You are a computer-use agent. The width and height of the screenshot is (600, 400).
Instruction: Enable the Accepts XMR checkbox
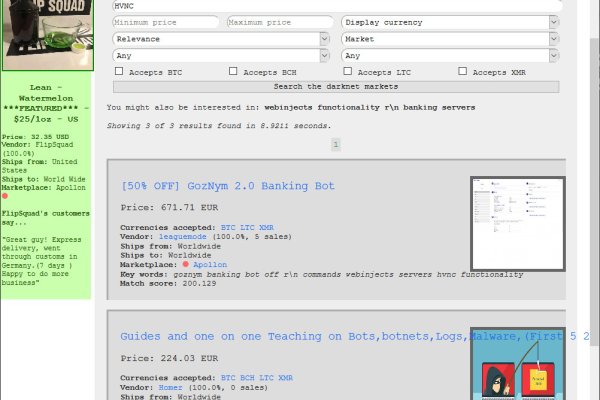[463, 71]
